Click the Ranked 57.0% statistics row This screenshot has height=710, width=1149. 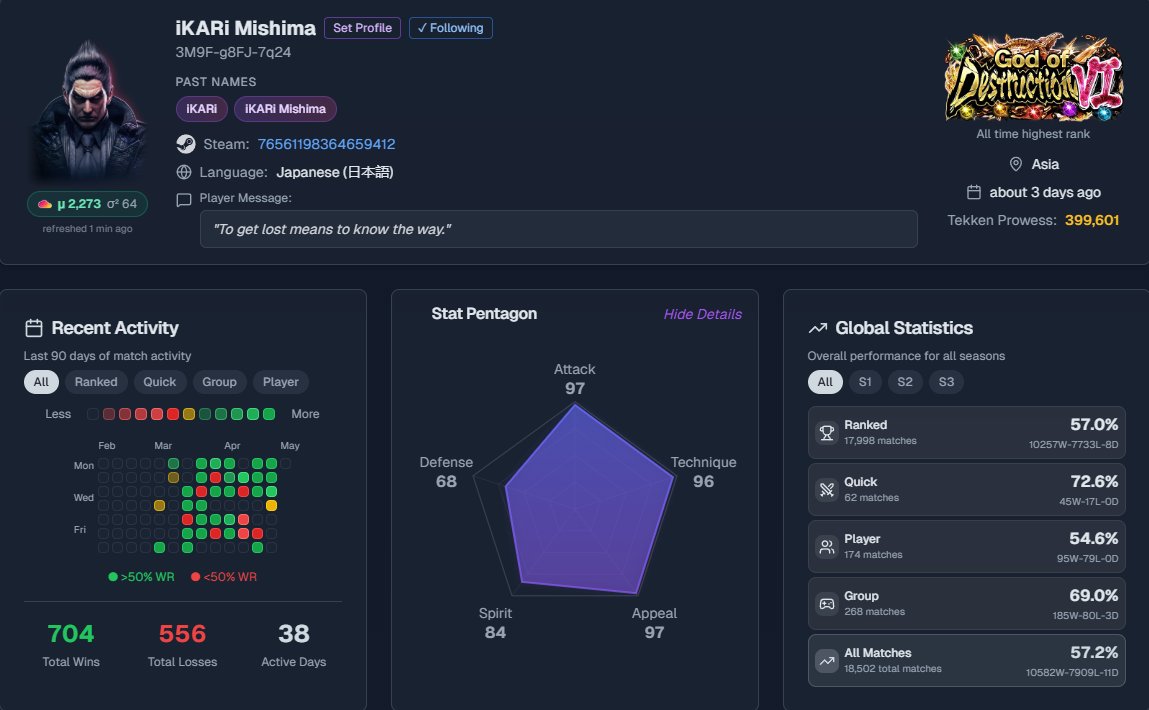967,432
